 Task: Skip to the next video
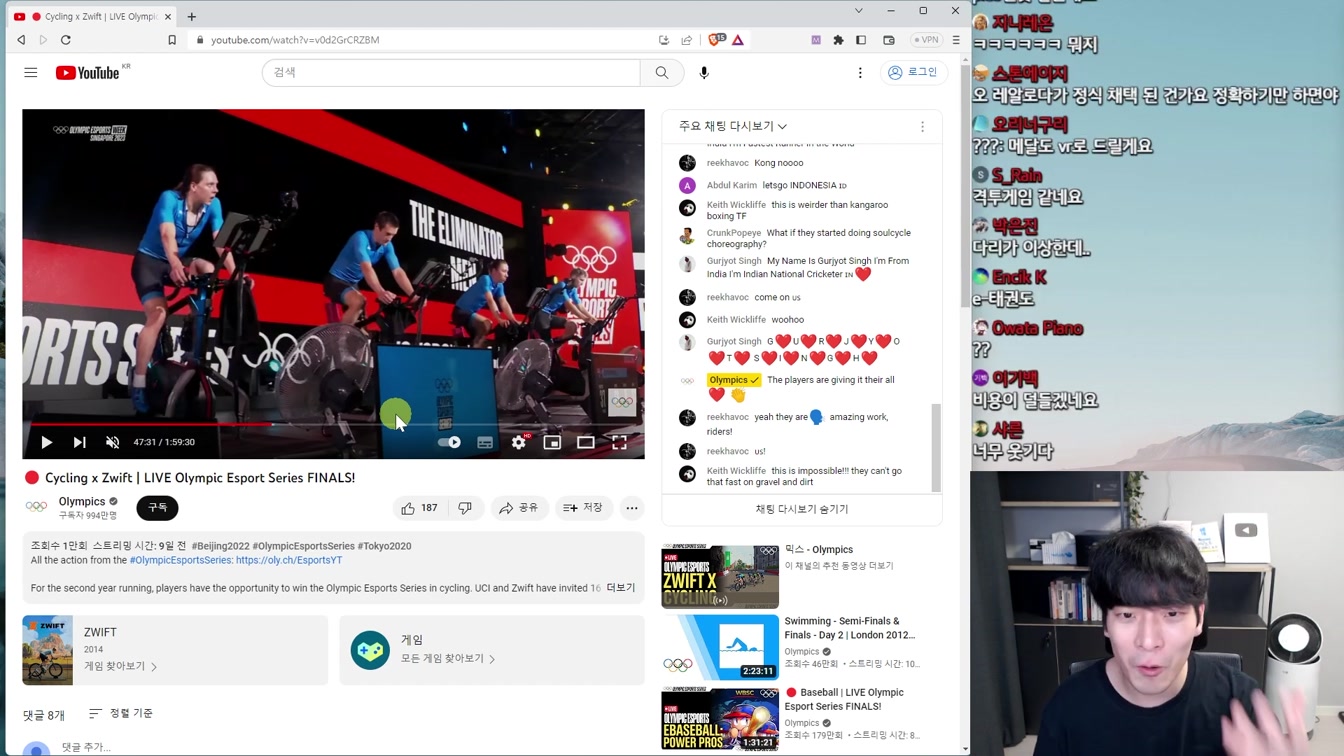tap(80, 442)
